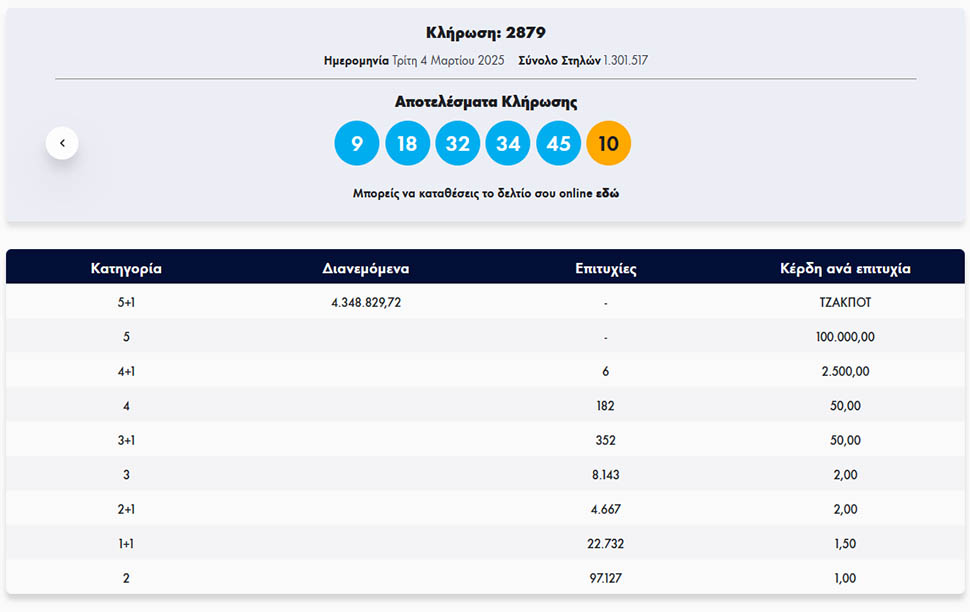Select the 100.000,00 prize in category 5
Image resolution: width=970 pixels, height=612 pixels.
point(845,337)
